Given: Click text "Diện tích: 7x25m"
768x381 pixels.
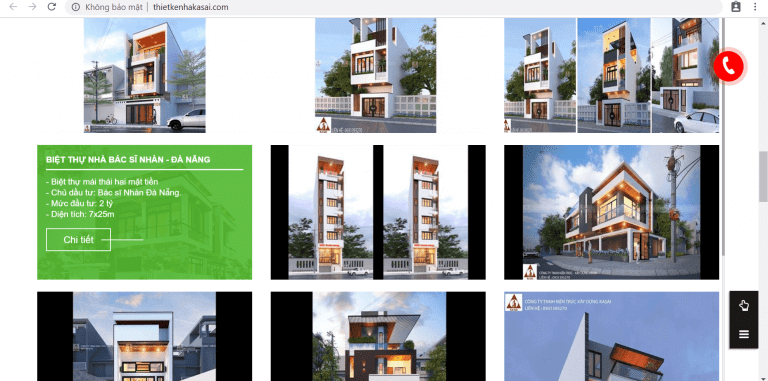Looking at the screenshot, I should coord(83,214).
